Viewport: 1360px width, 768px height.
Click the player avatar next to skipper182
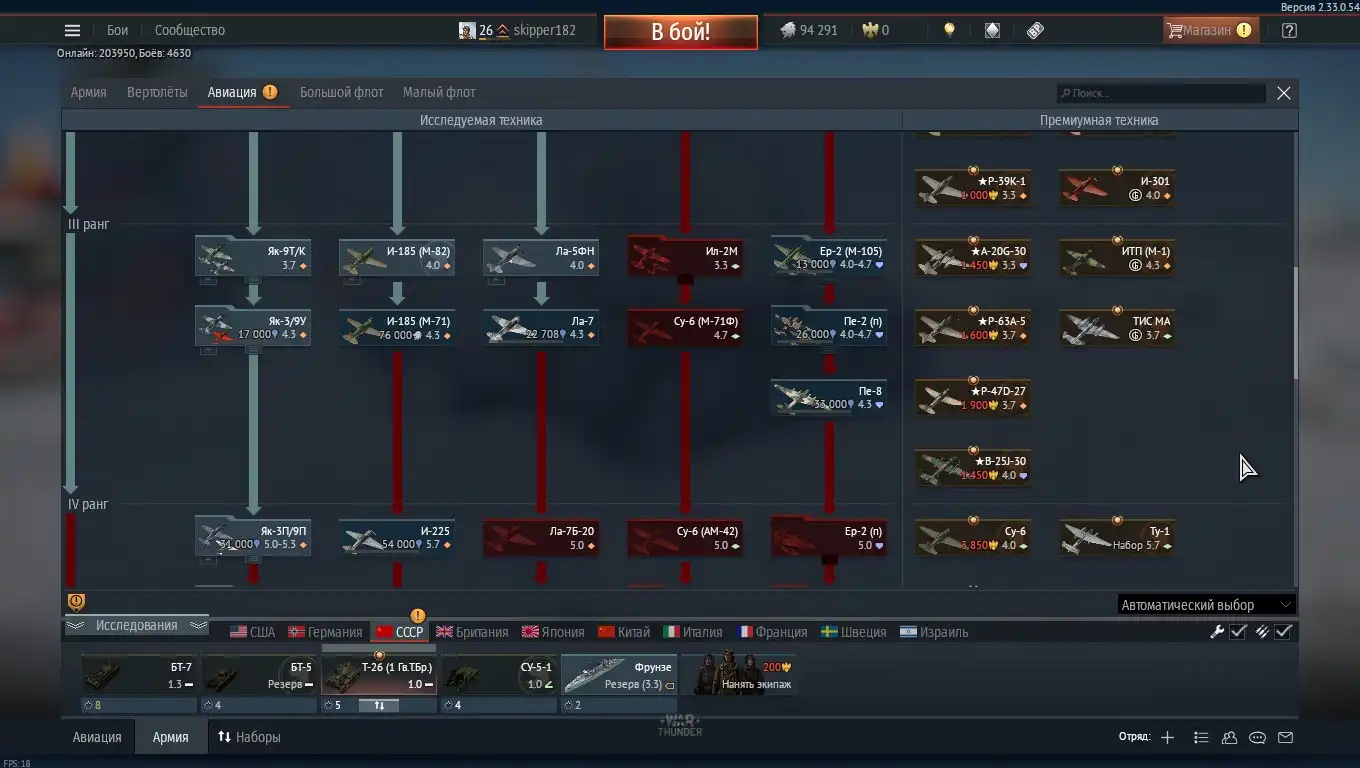click(x=467, y=30)
